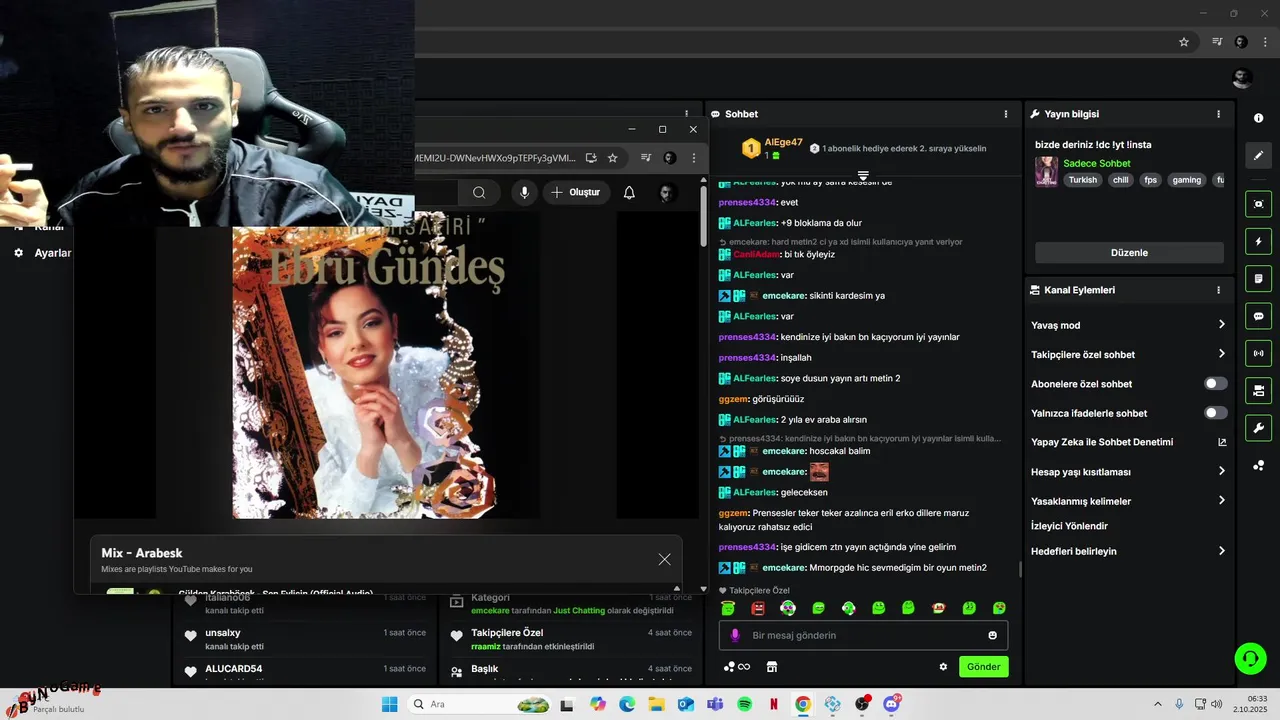
Task: Open the green headset support button
Action: pos(1250,658)
